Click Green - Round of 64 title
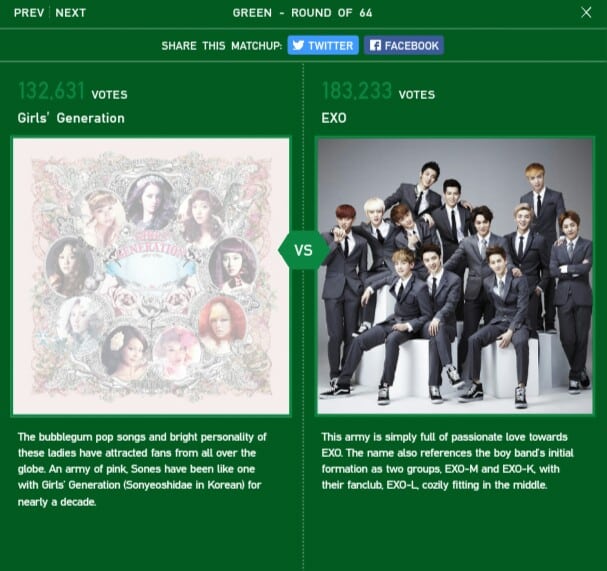Screen dimensions: 607x571 click(302, 13)
